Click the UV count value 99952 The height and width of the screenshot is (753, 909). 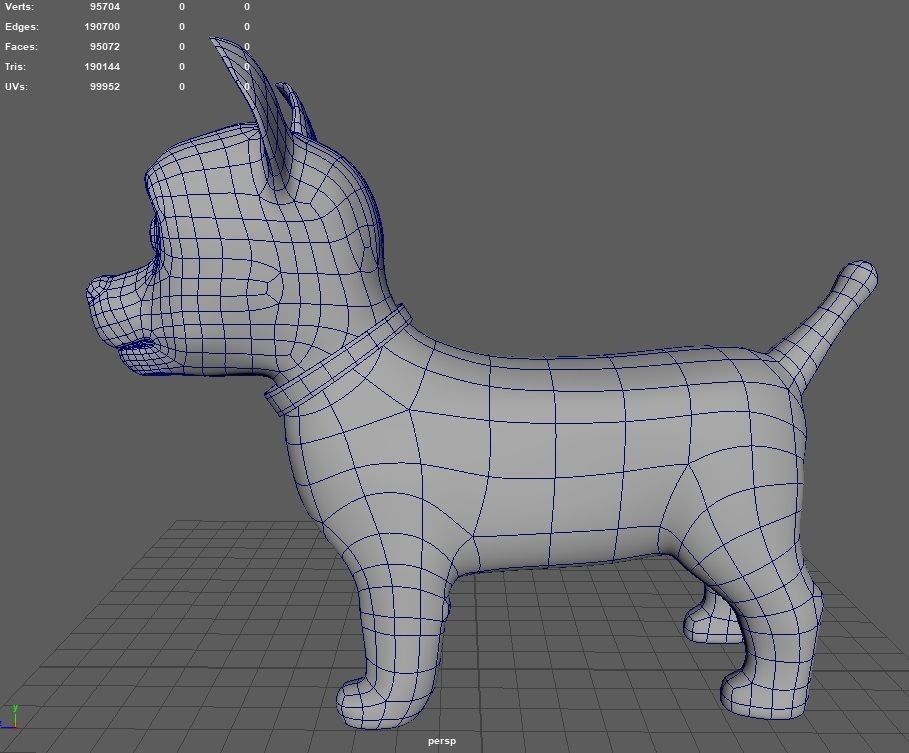click(x=105, y=86)
